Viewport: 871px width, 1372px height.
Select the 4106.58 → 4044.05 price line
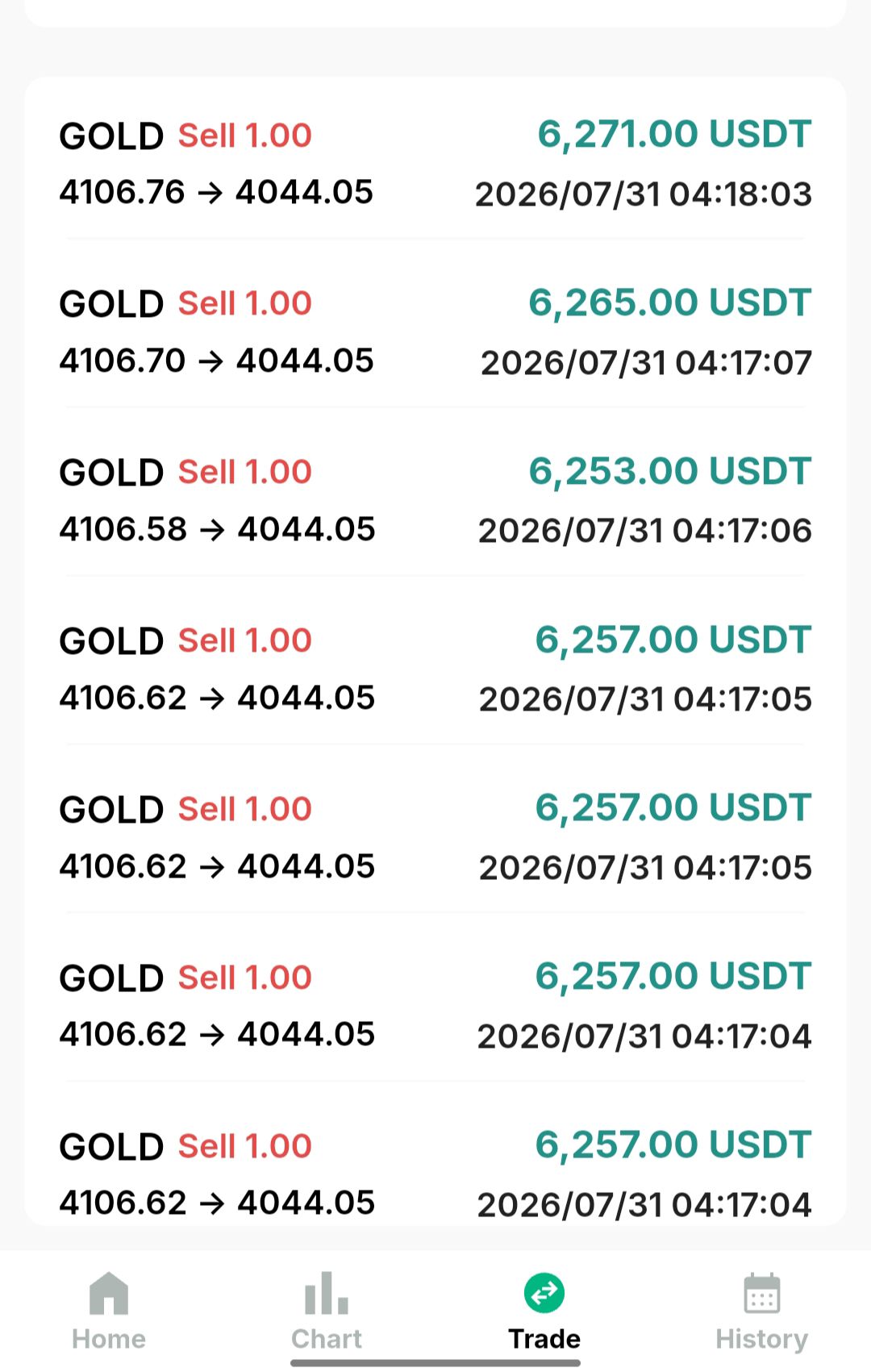(217, 529)
